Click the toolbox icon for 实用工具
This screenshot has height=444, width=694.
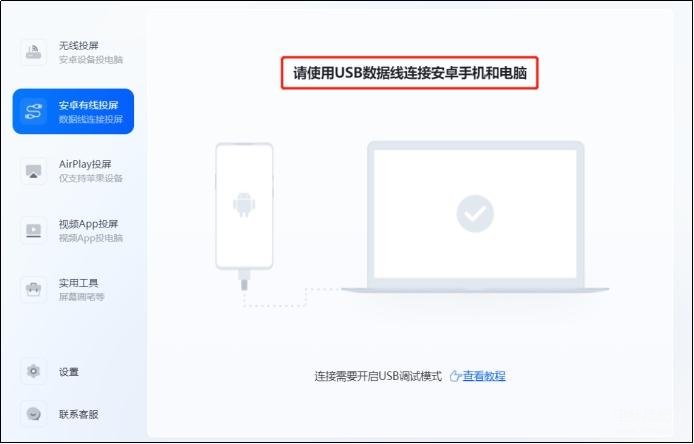click(34, 290)
